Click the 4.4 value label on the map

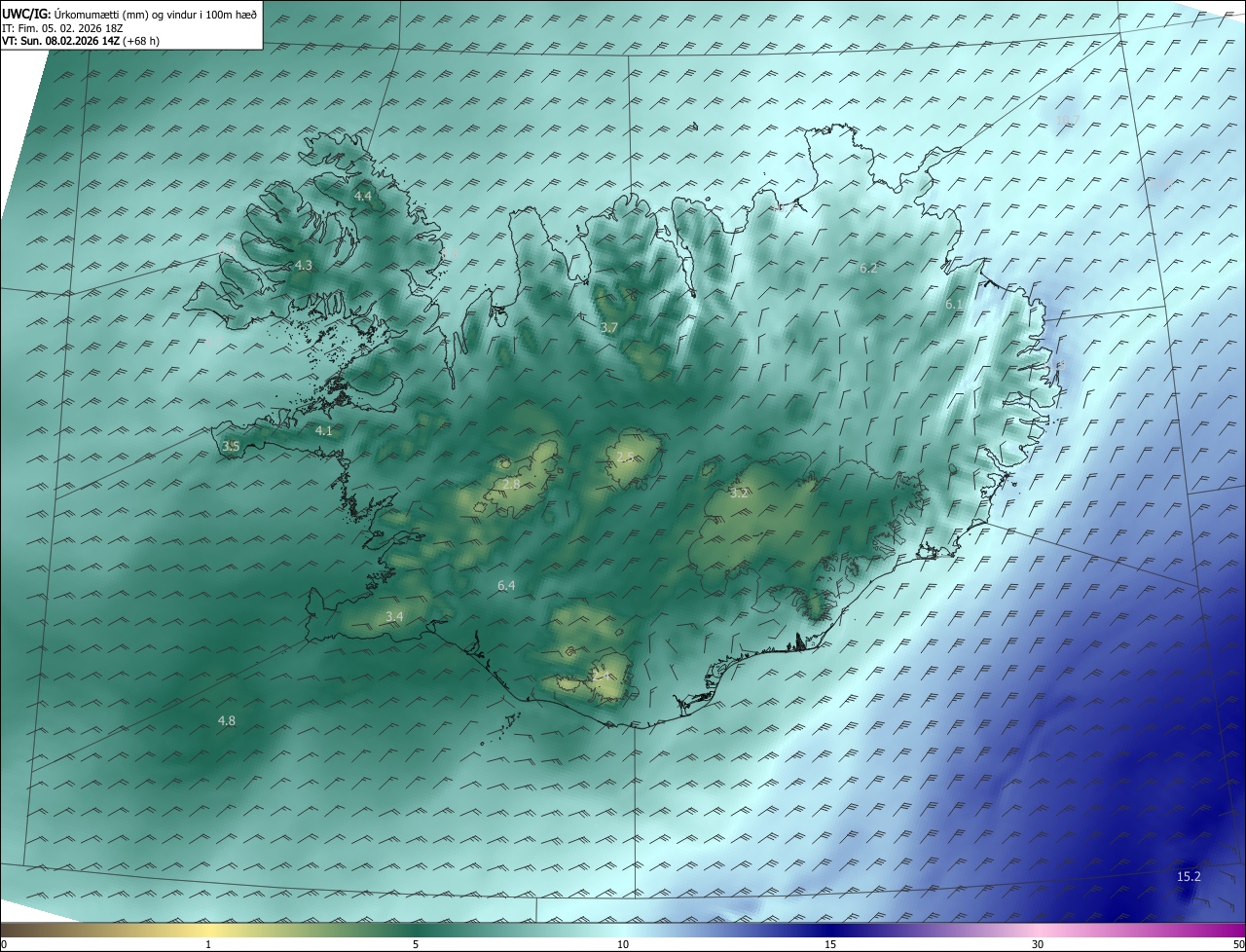pyautogui.click(x=363, y=197)
